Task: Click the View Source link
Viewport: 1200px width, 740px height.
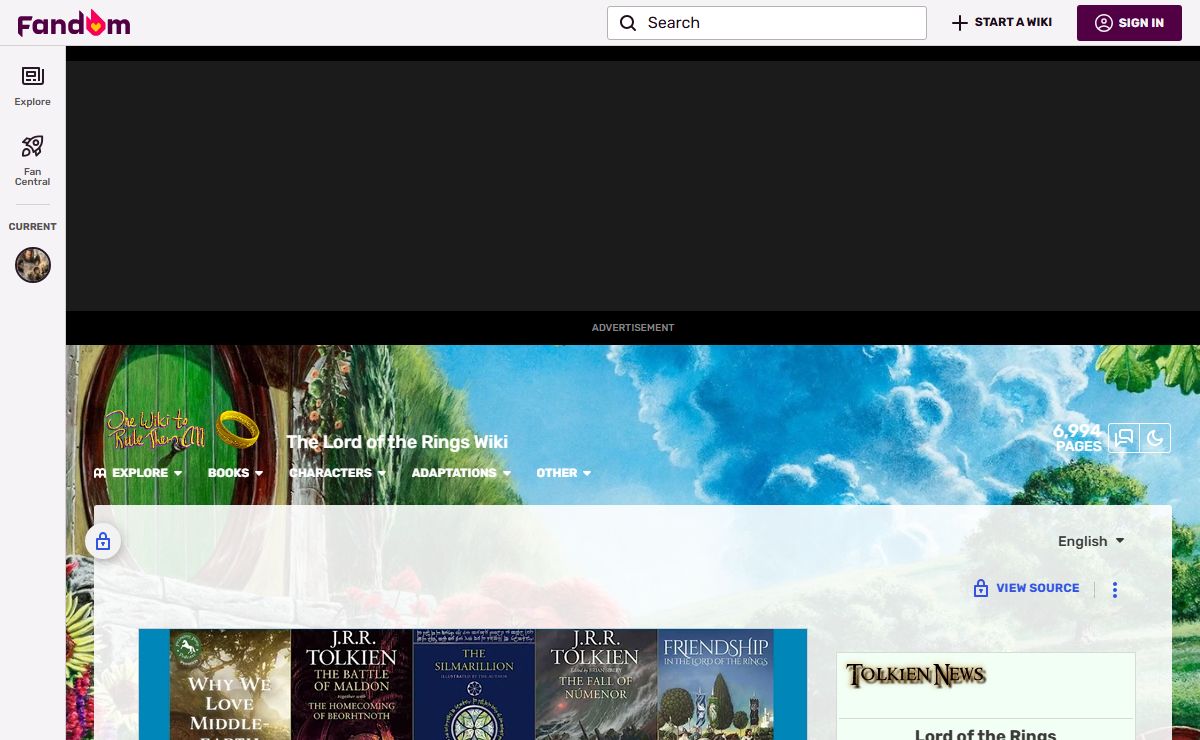Action: (x=1026, y=588)
